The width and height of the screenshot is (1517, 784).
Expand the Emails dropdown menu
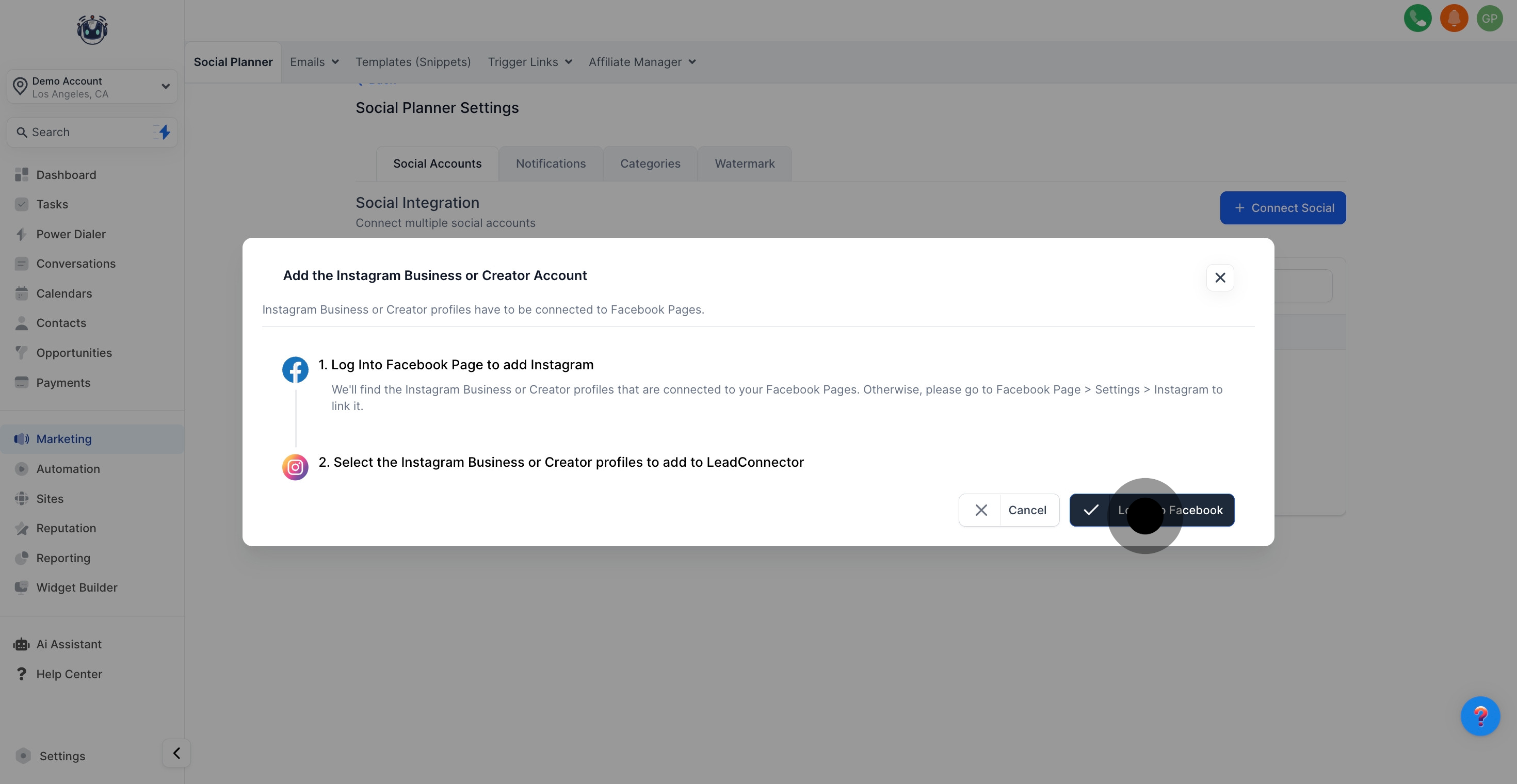(314, 62)
